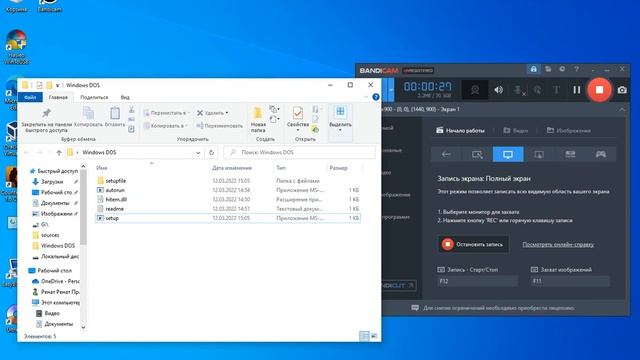Select HDMI device recording mode in Bandicam
Screen dimensions: 640x360
570,154
